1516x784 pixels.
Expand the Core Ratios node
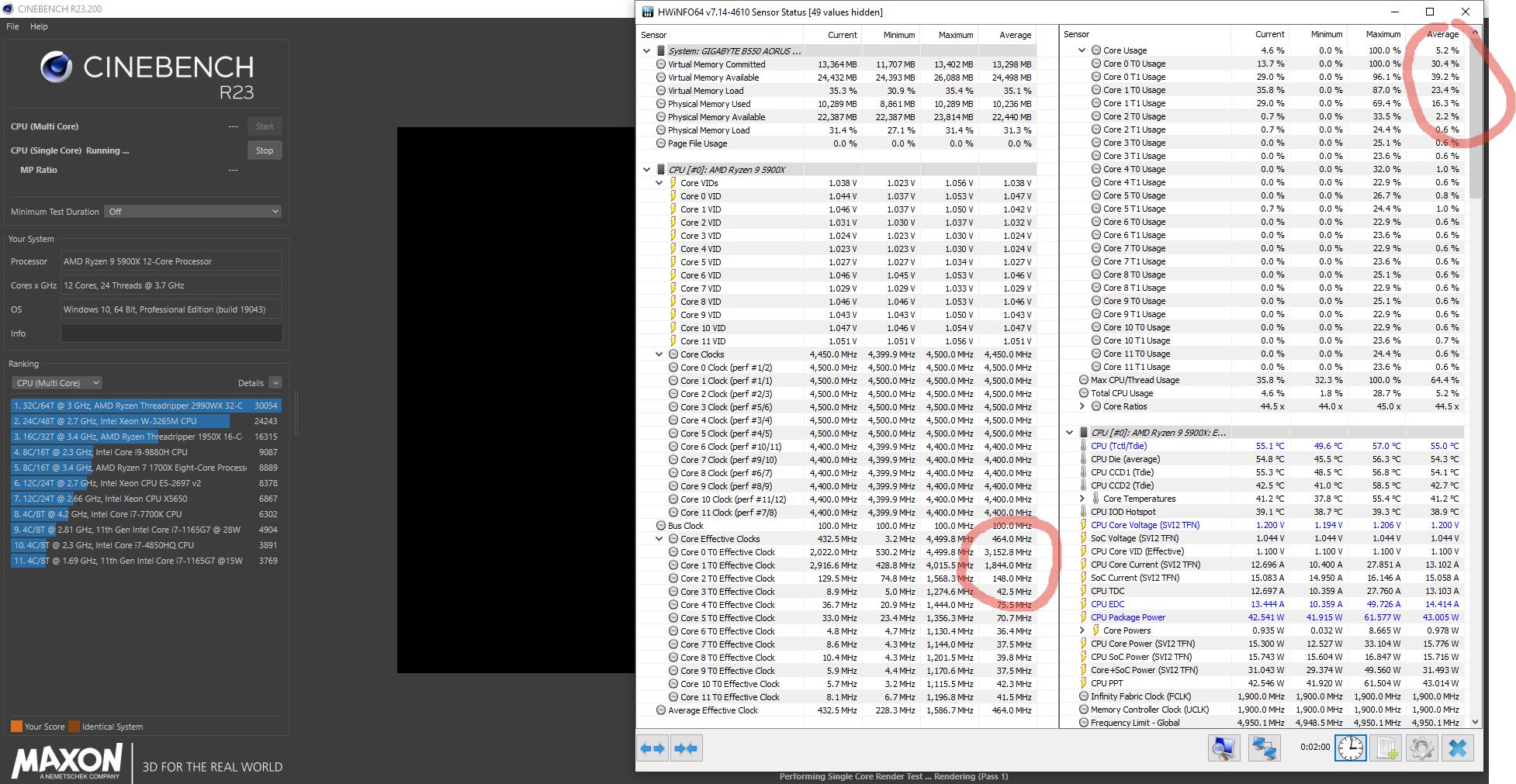[x=1082, y=406]
